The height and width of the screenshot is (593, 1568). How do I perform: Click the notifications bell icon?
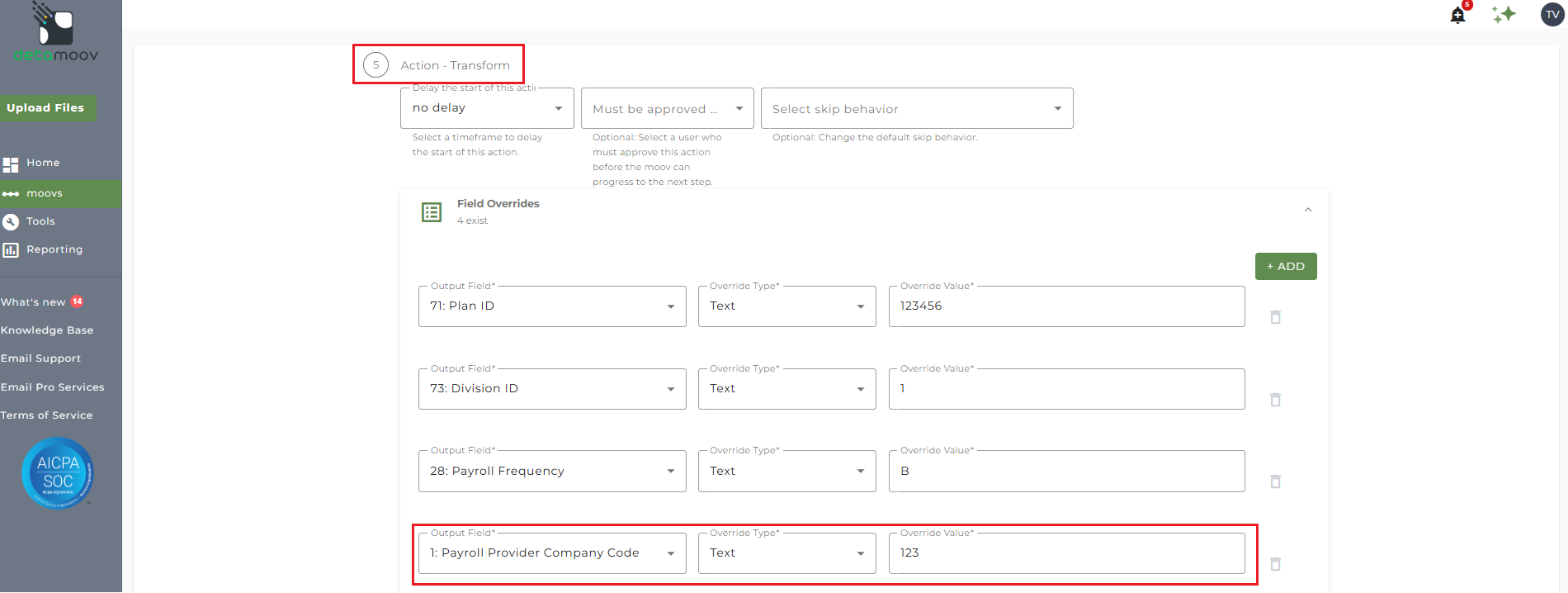pos(1457,15)
